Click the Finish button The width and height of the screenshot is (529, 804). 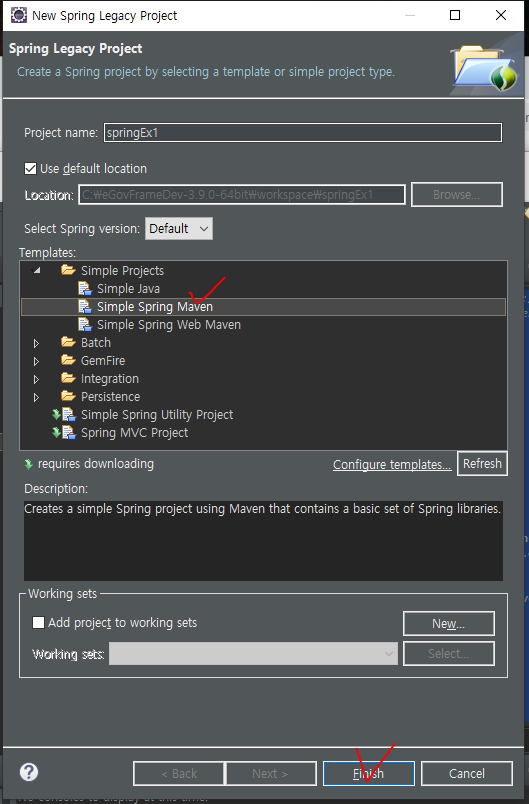pyautogui.click(x=369, y=773)
